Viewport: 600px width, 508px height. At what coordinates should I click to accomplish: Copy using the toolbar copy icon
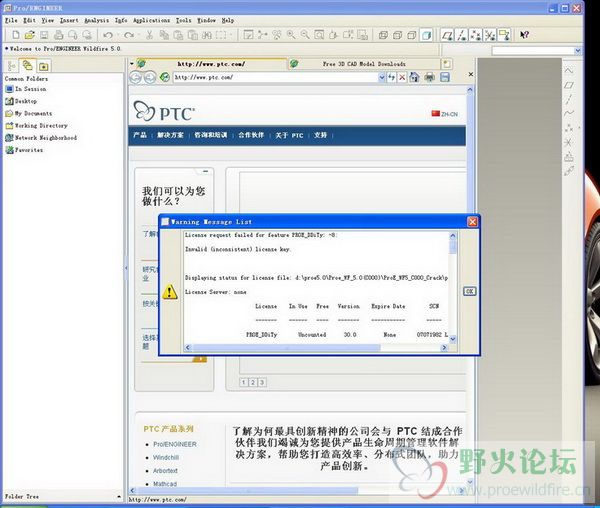tap(164, 35)
